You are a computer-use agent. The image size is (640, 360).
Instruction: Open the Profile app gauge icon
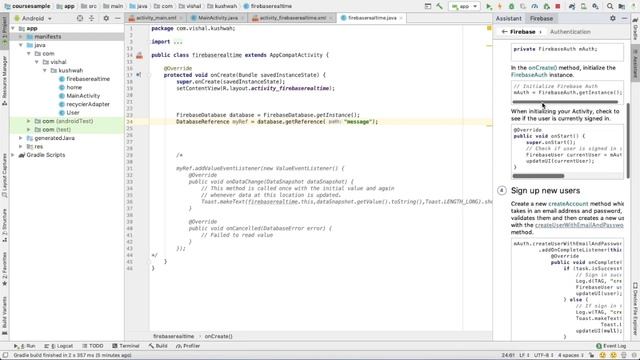pos(535,7)
